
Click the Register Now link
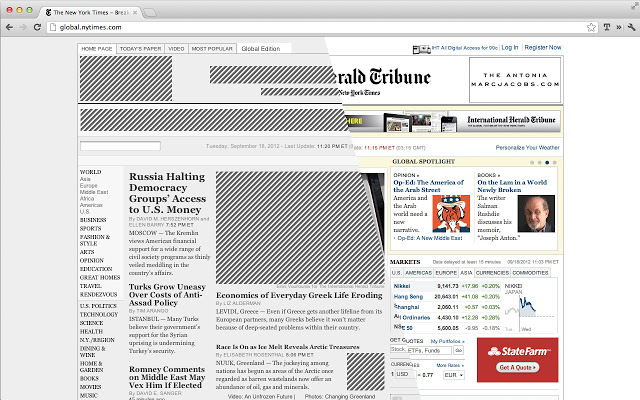pyautogui.click(x=543, y=47)
